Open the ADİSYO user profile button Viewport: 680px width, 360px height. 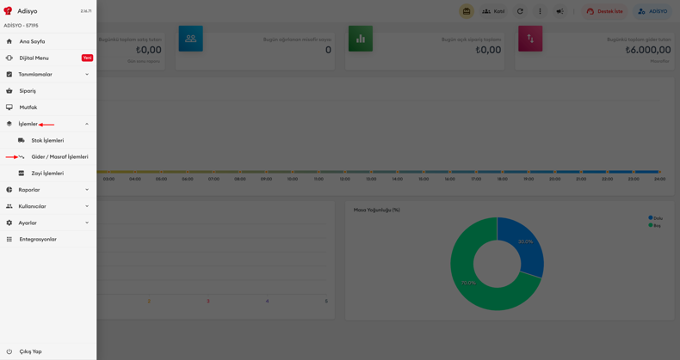click(x=653, y=11)
